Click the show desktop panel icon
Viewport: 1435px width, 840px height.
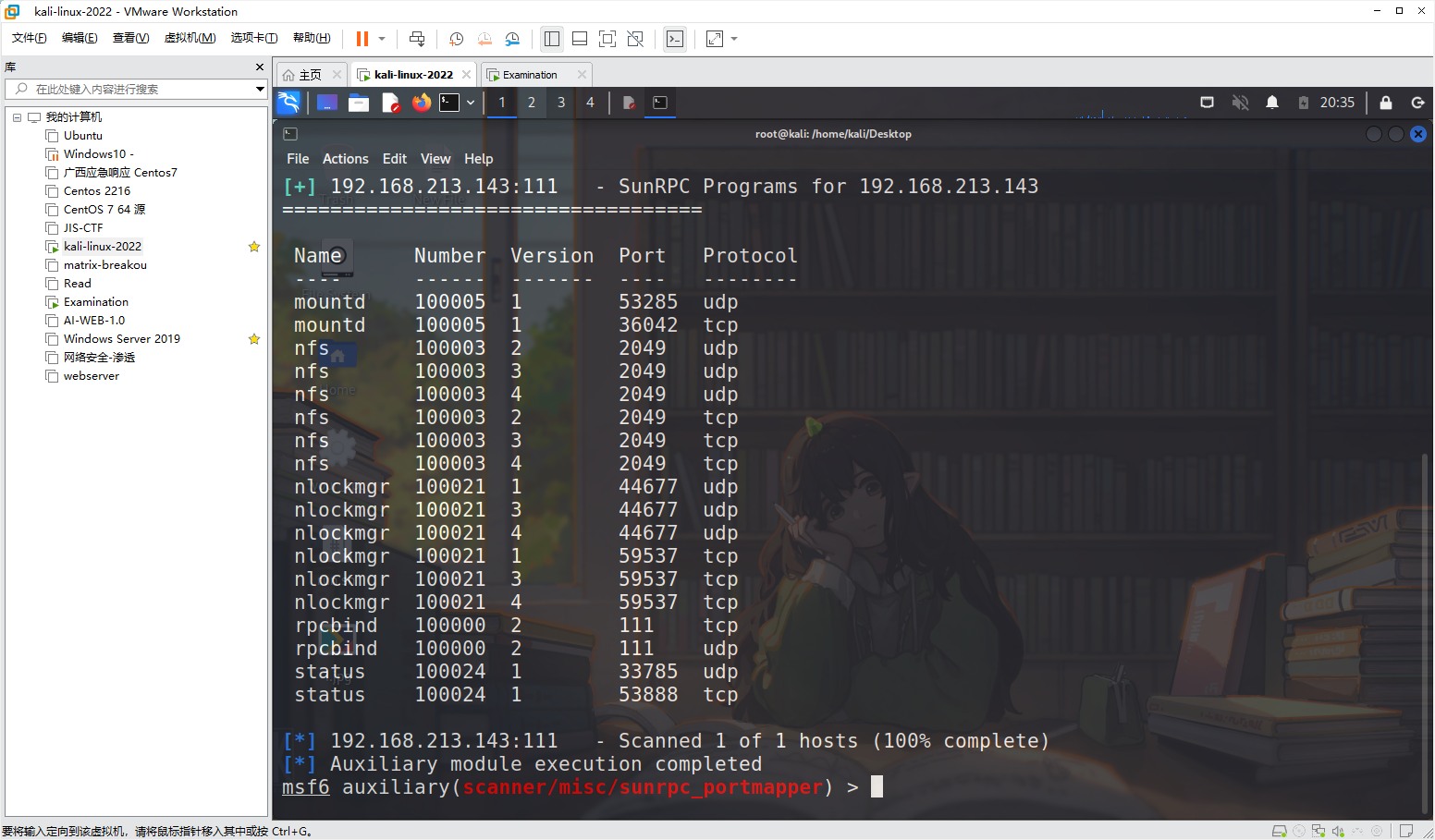(x=327, y=103)
